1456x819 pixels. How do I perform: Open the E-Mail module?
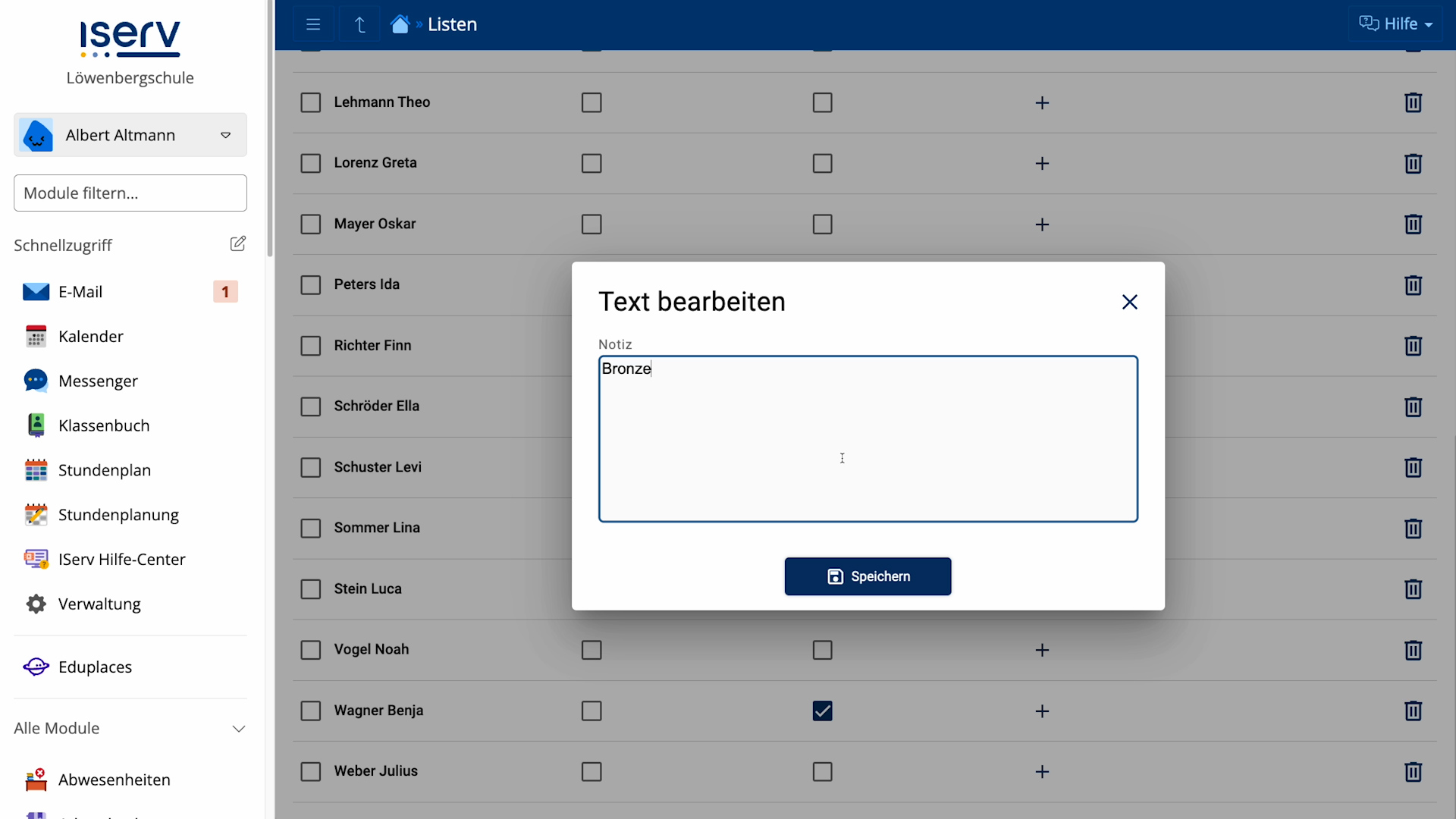pyautogui.click(x=80, y=292)
